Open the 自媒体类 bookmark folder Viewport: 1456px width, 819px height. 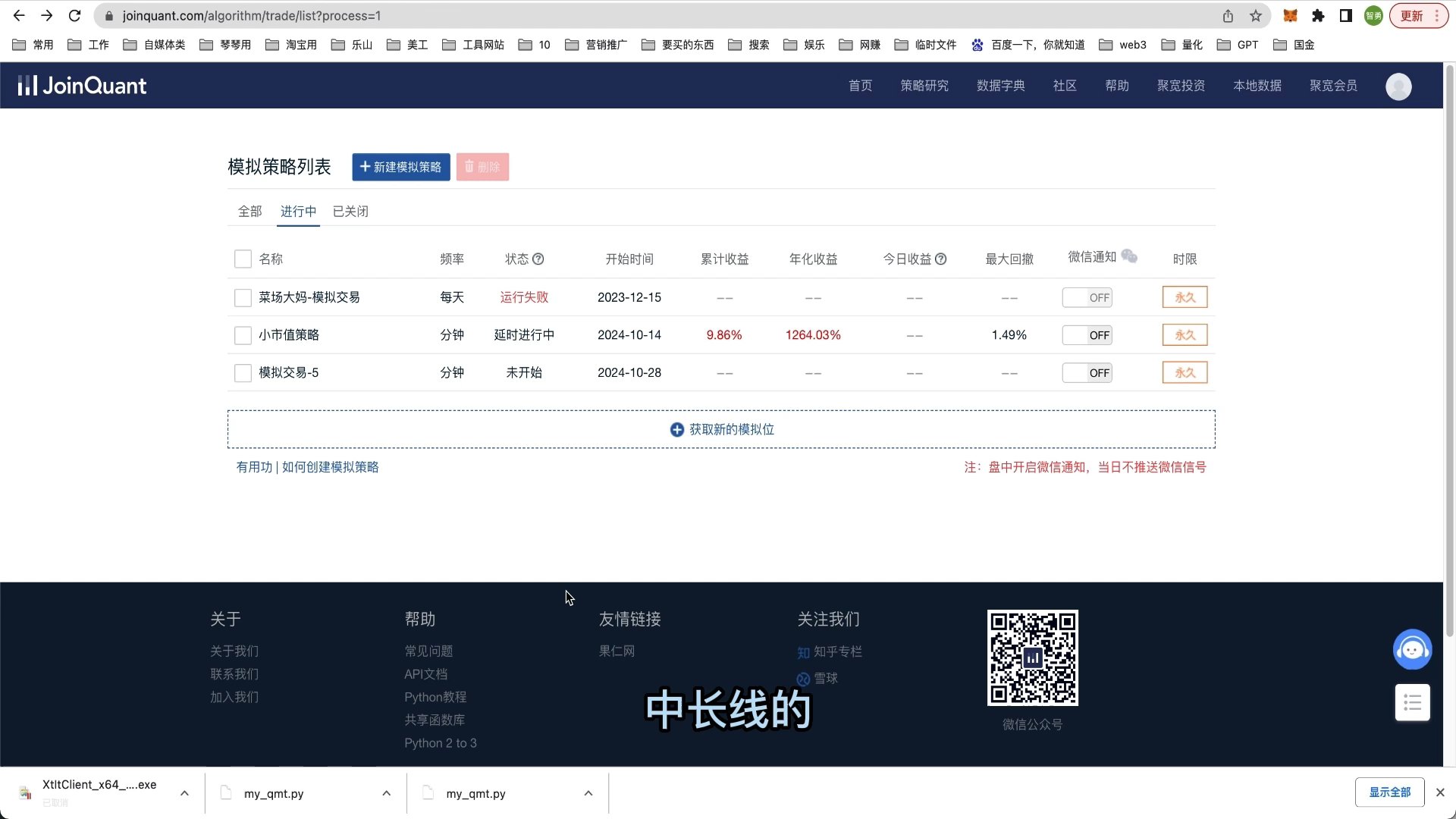point(154,45)
